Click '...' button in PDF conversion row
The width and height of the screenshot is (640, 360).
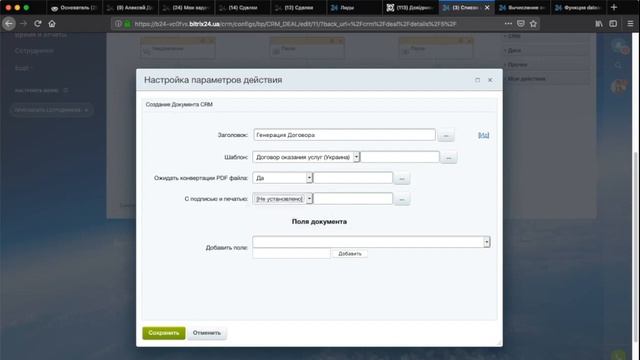click(402, 178)
